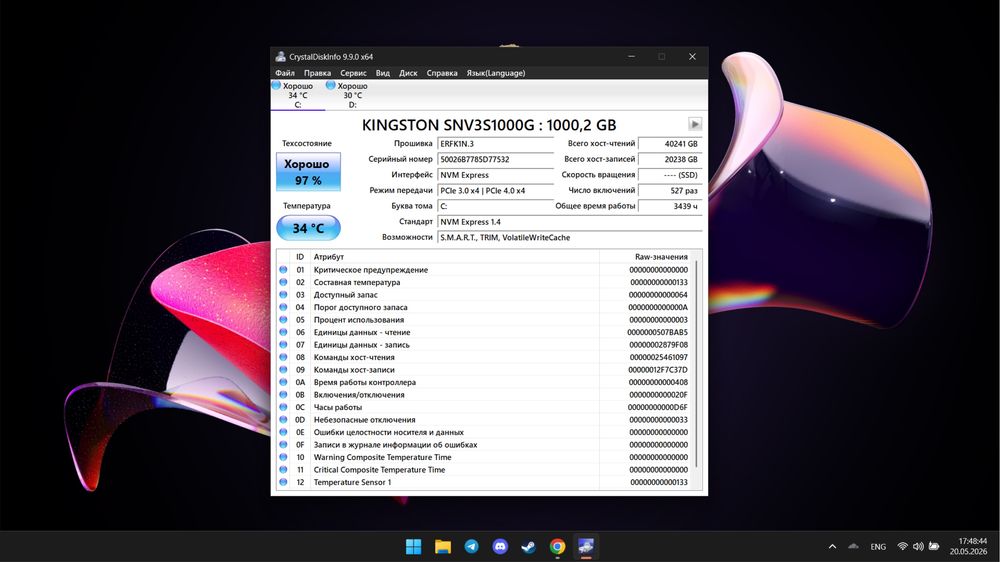The height and width of the screenshot is (562, 1000).
Task: Click status icon of Включения/отключения row
Action: coord(283,395)
